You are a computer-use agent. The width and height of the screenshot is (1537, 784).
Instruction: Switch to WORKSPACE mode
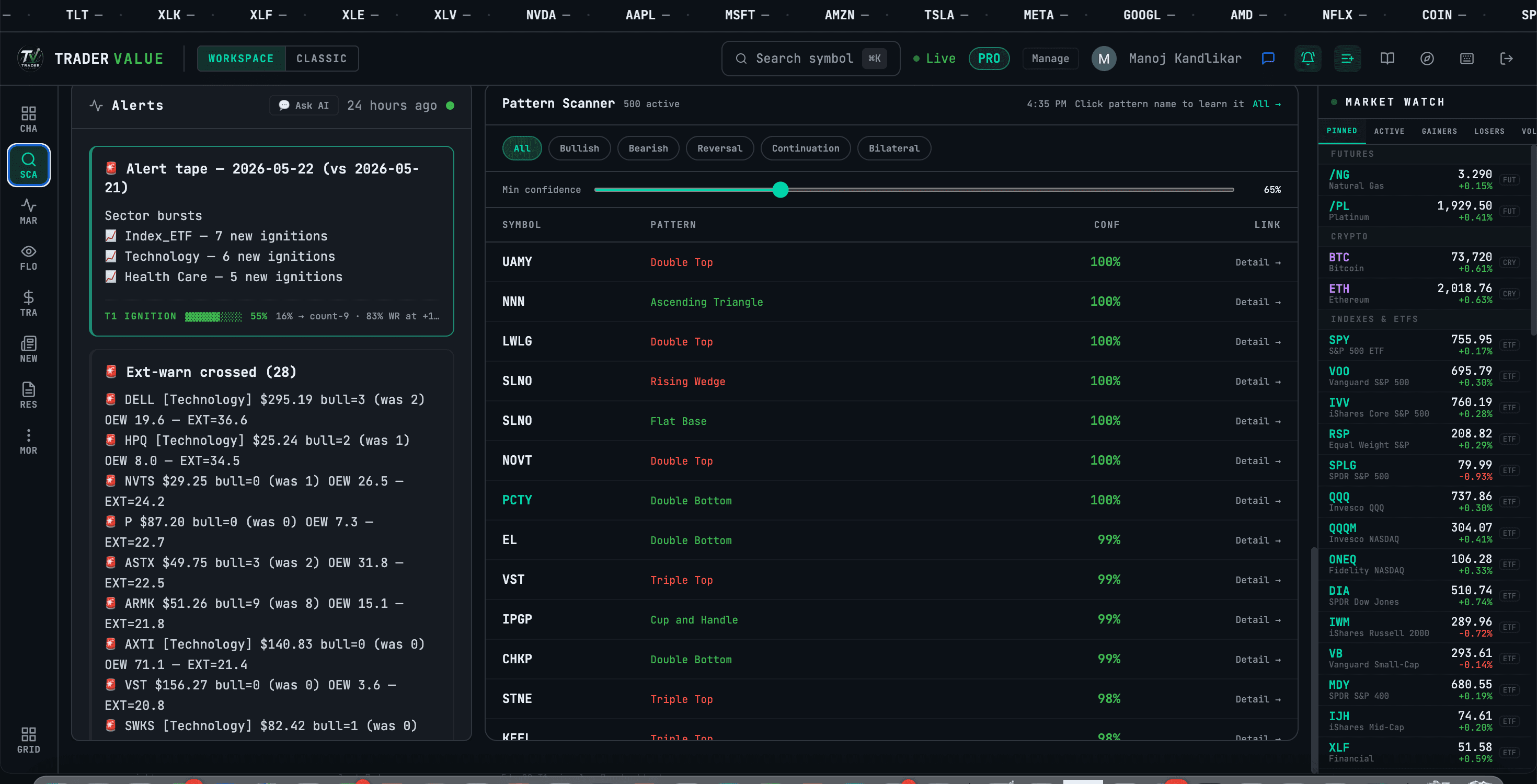tap(241, 59)
